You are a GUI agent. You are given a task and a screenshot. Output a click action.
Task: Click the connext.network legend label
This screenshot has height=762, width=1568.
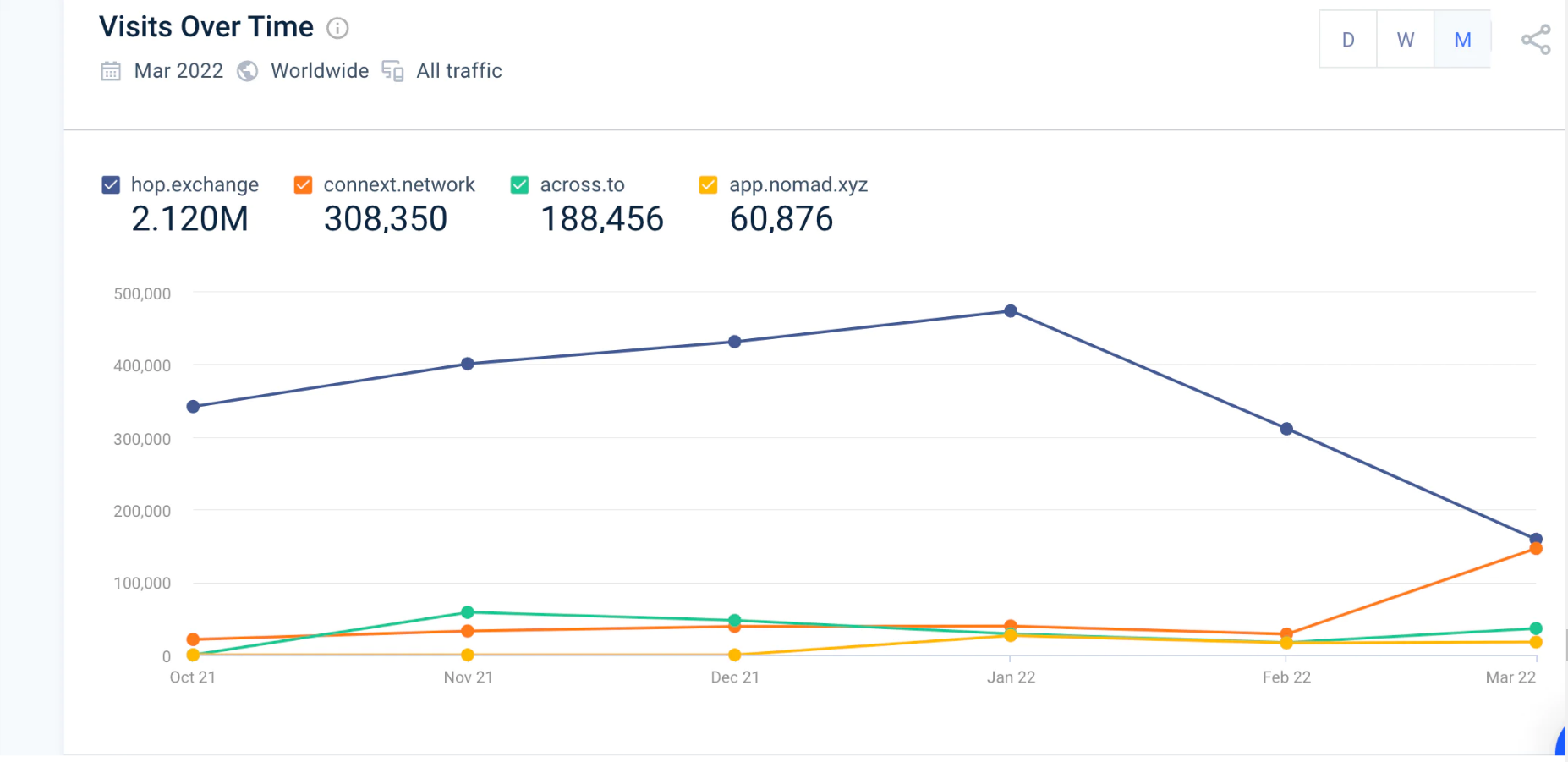(x=399, y=184)
